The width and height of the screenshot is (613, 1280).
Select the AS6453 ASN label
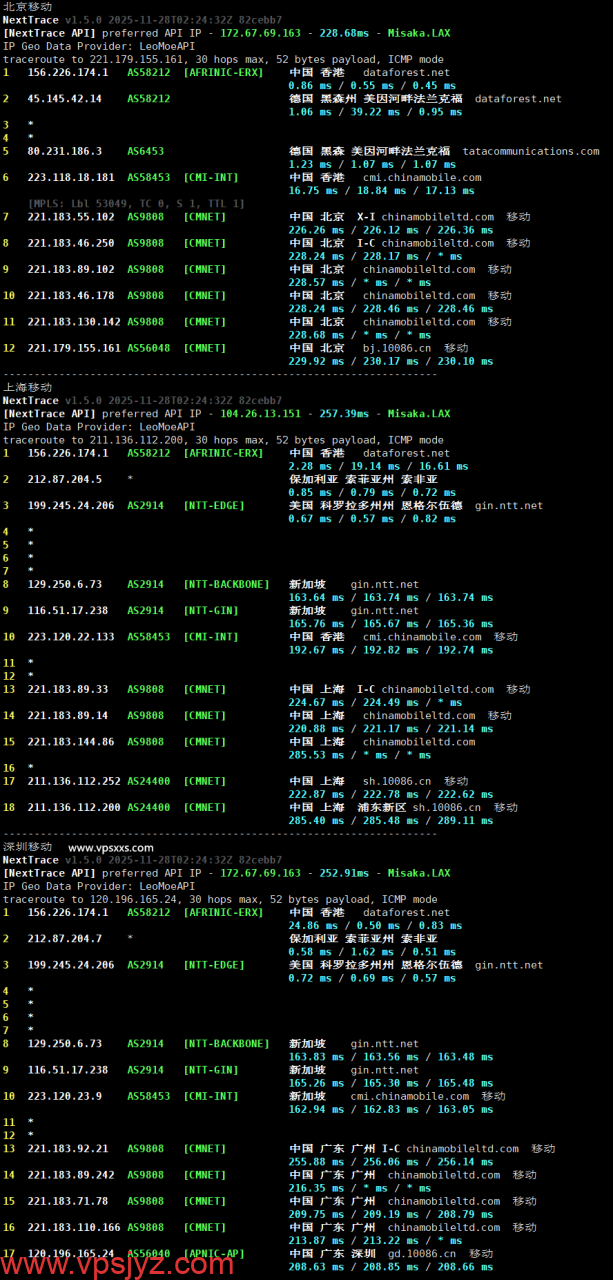pos(145,151)
